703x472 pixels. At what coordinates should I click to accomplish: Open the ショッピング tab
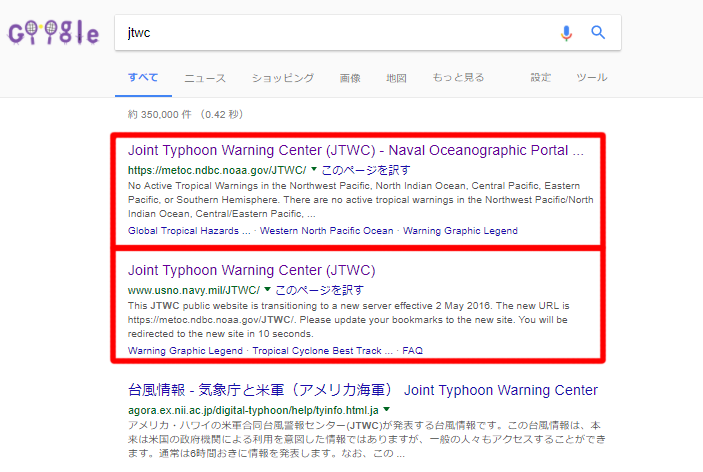click(283, 78)
